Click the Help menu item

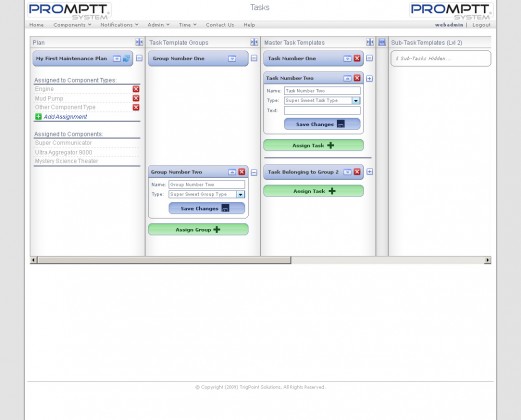(x=249, y=25)
